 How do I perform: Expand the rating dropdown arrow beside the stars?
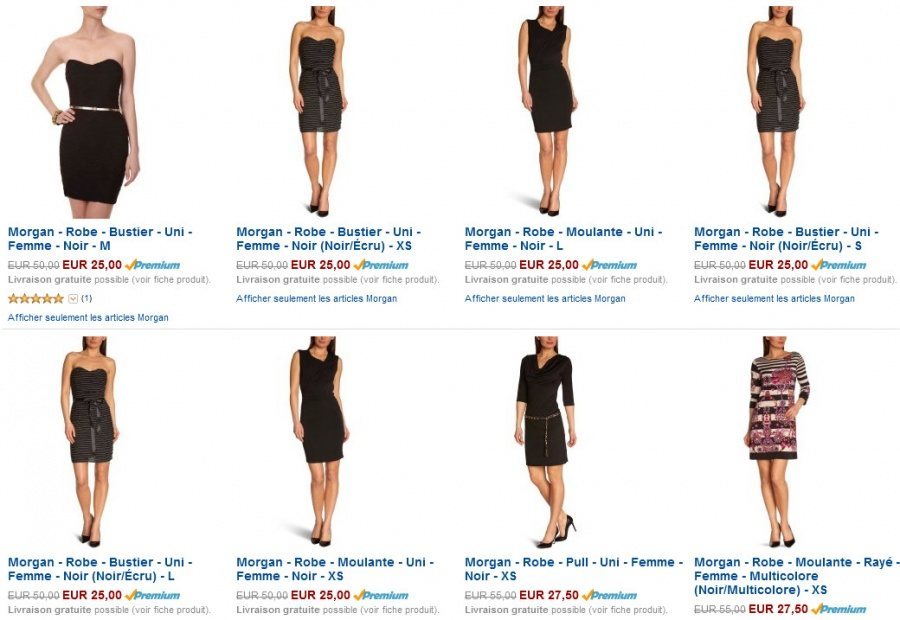click(x=73, y=299)
